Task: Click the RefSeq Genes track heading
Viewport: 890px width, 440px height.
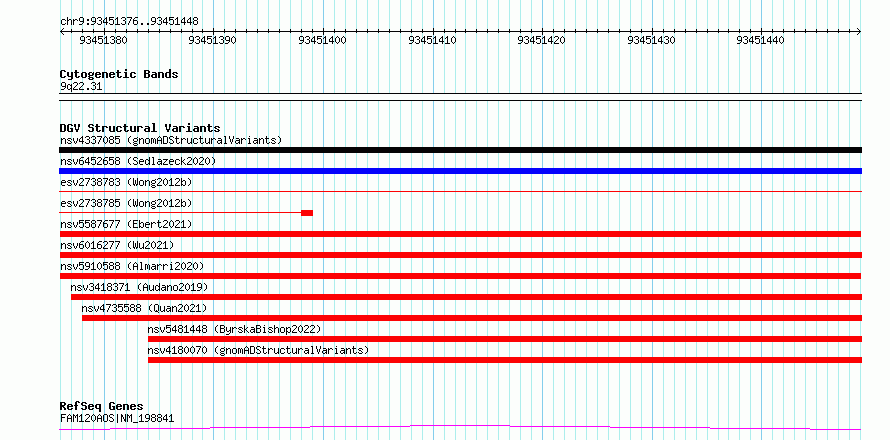Action: [101, 407]
